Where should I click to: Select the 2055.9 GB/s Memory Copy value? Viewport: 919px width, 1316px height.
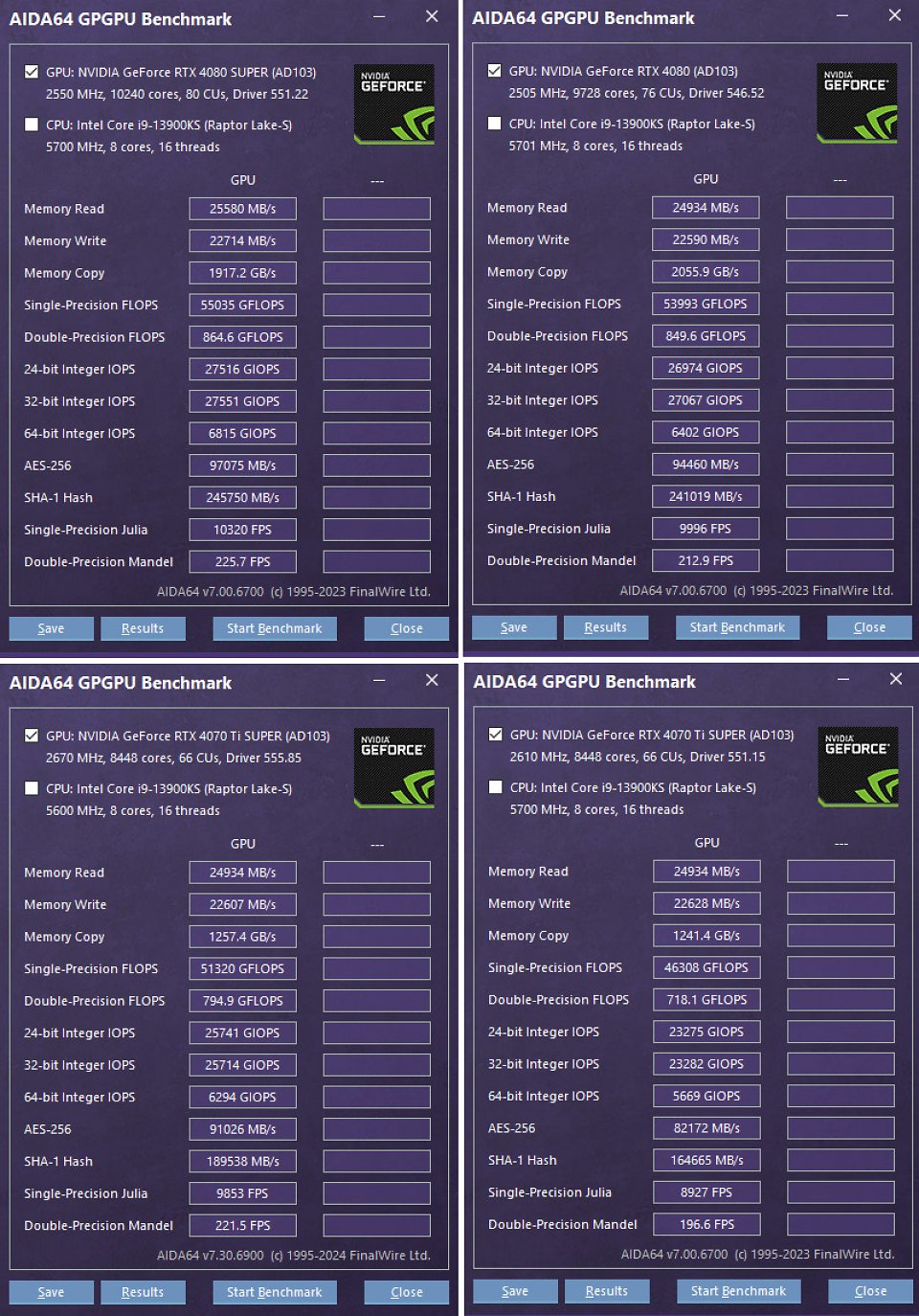coord(706,272)
